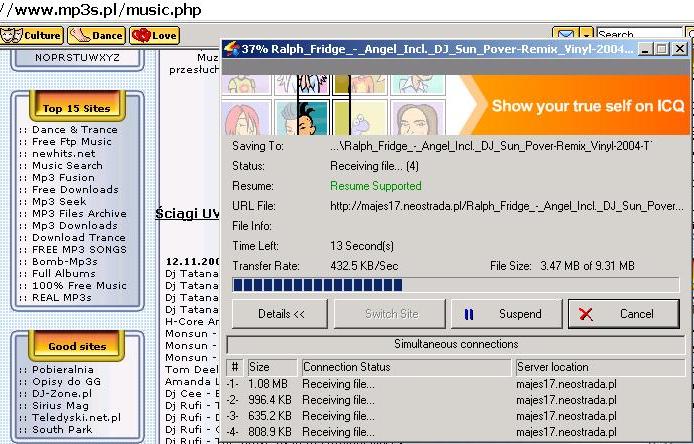This screenshot has height=444, width=694.
Task: Click the Connection Status column header
Action: pos(406,367)
